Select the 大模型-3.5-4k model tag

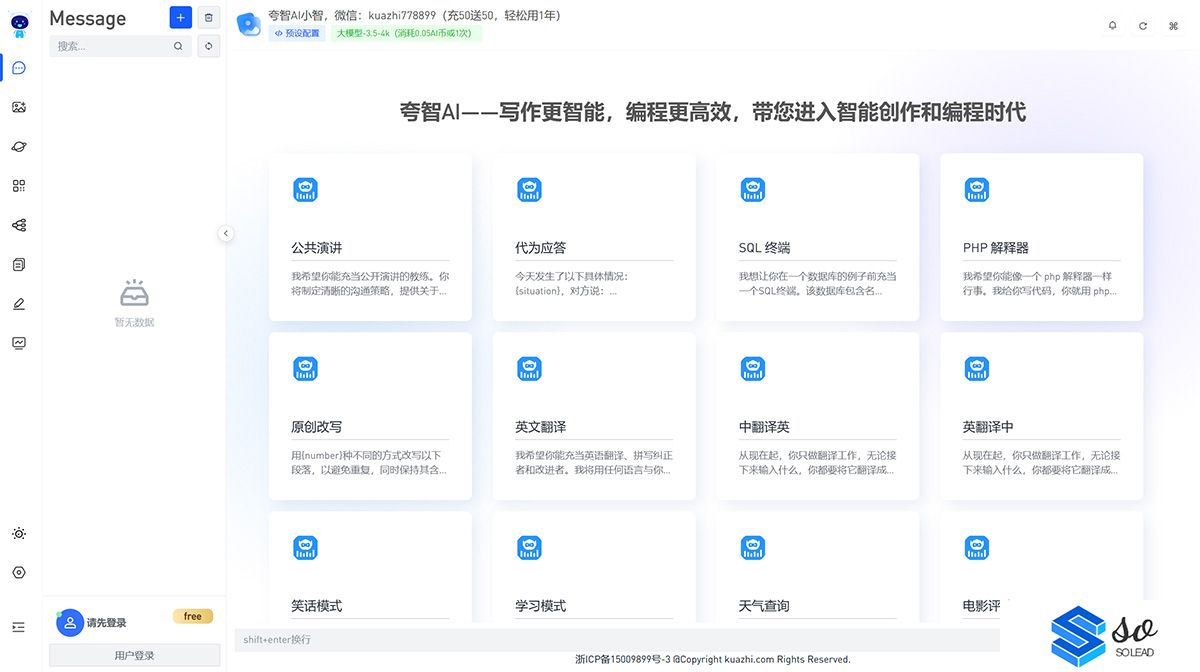(x=406, y=33)
